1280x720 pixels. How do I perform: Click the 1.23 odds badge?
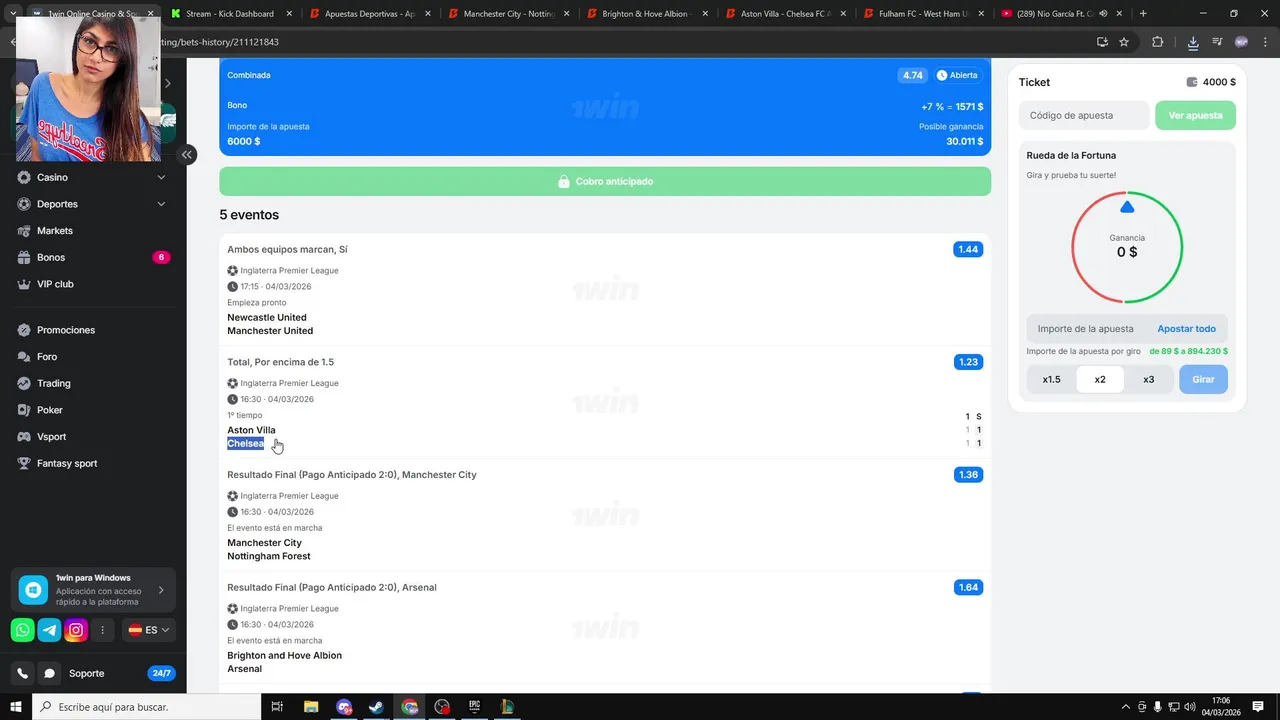pyautogui.click(x=968, y=362)
